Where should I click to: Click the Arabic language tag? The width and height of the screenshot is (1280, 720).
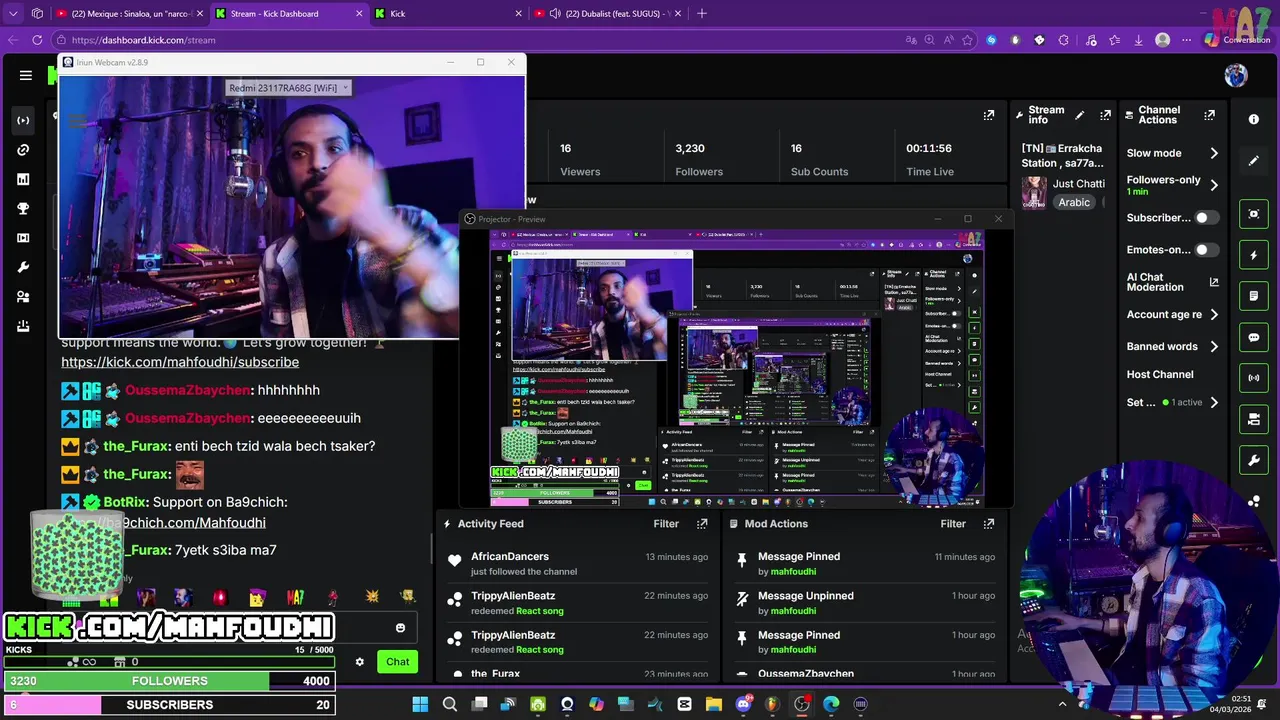[1074, 202]
